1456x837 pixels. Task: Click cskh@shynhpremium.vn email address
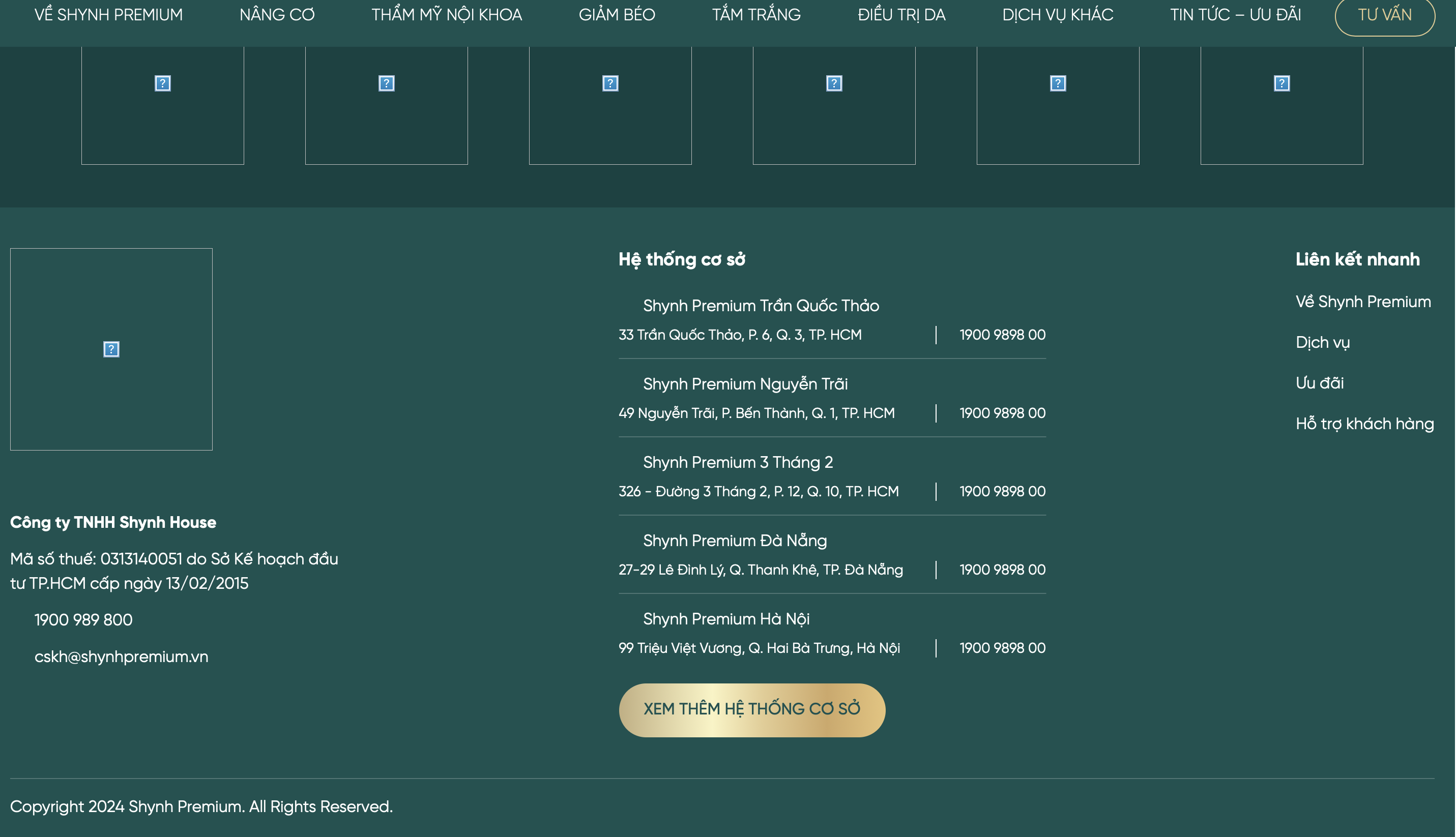coord(121,656)
